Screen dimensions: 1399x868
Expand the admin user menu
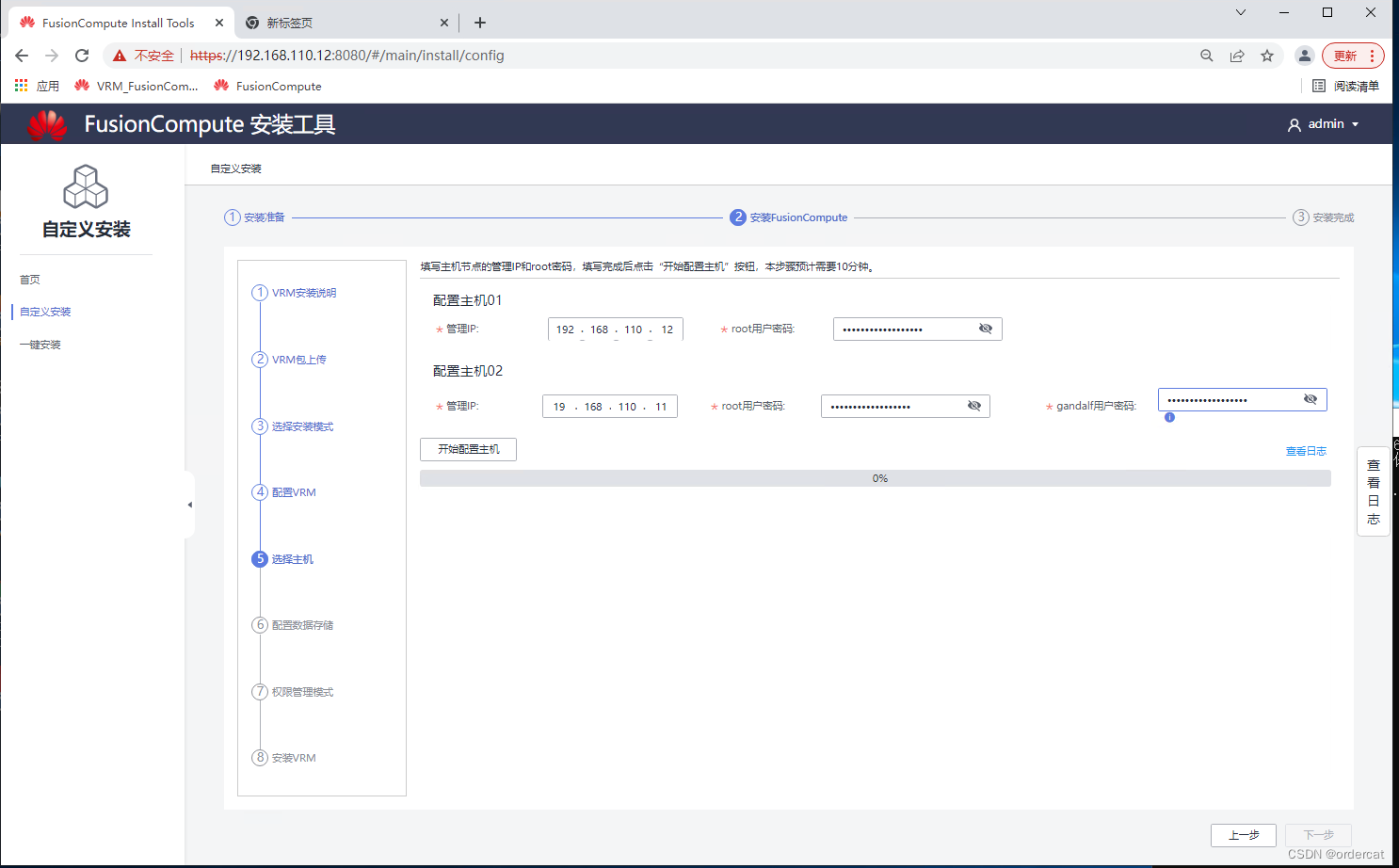(1324, 124)
